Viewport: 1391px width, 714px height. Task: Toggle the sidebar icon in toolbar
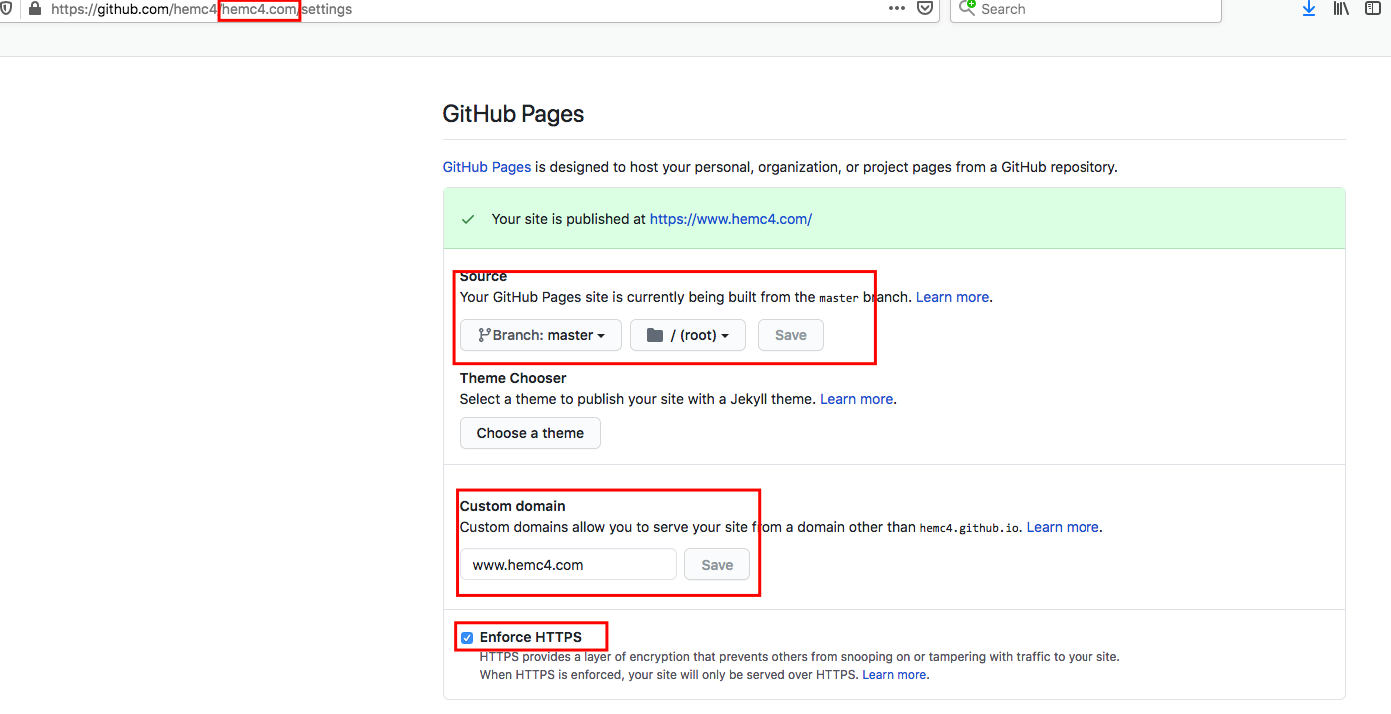1374,8
